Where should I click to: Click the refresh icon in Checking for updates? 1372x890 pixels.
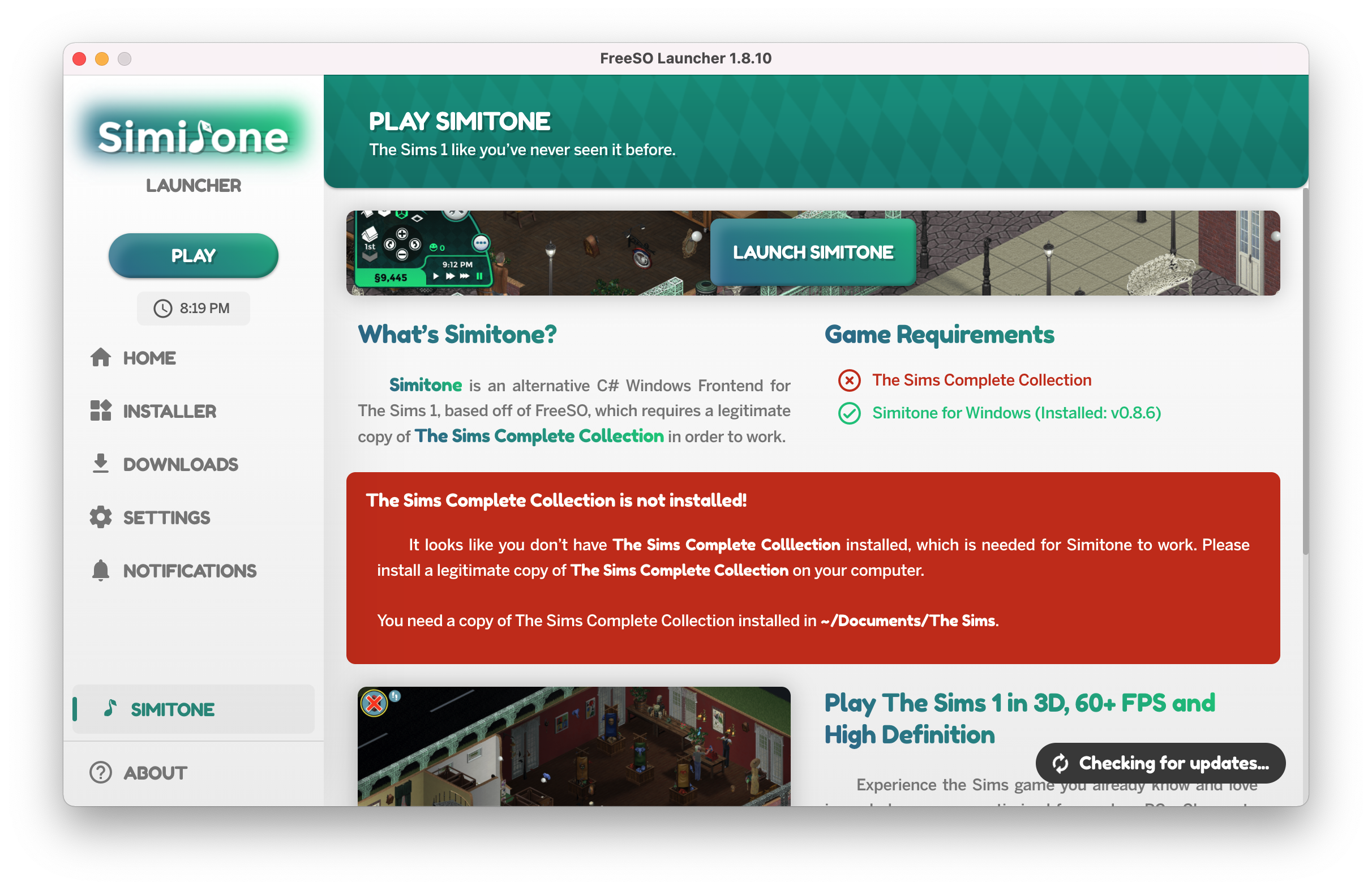tap(1061, 763)
